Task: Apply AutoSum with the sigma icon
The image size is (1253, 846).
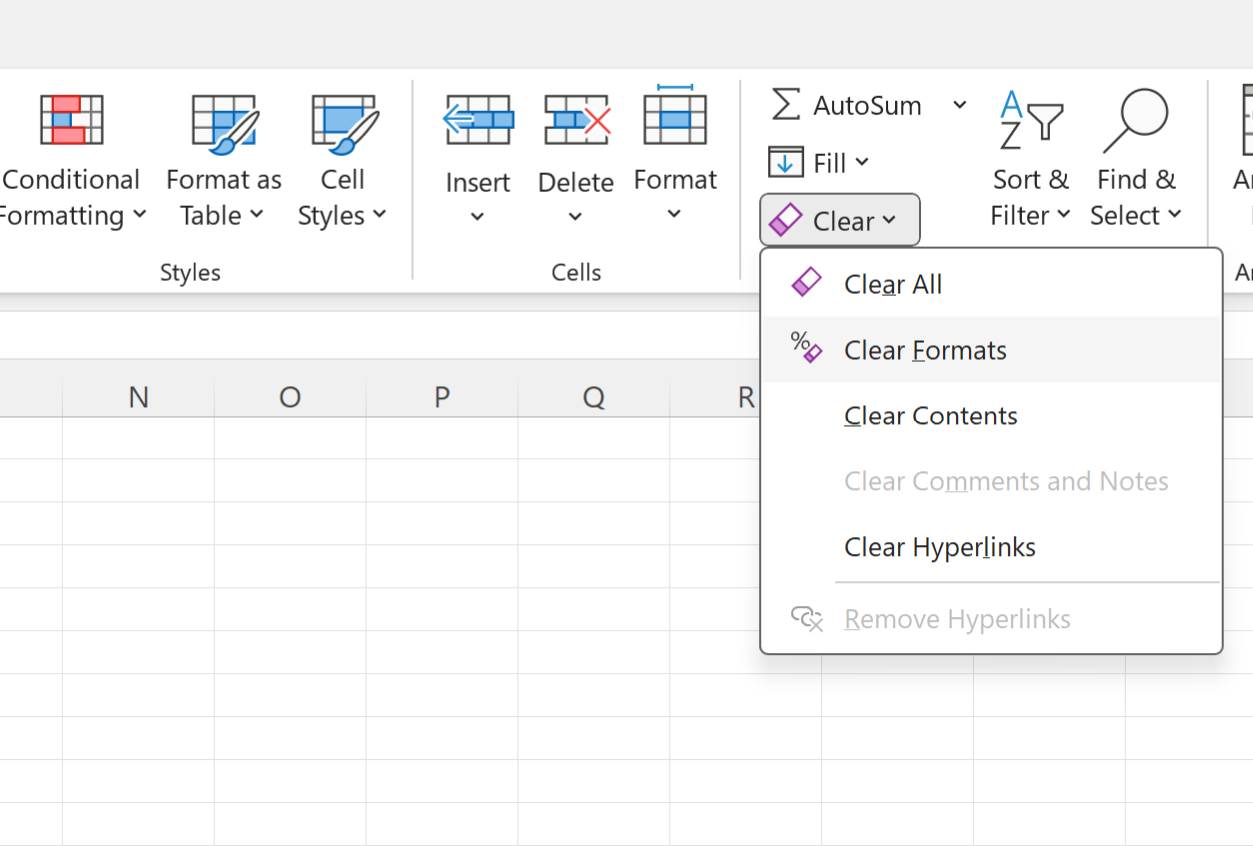Action: point(784,104)
